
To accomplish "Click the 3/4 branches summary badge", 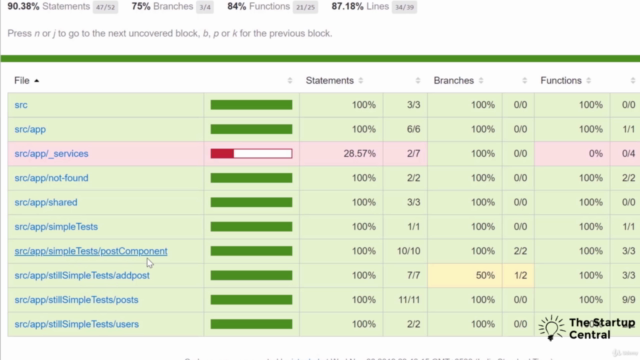I will tap(204, 7).
